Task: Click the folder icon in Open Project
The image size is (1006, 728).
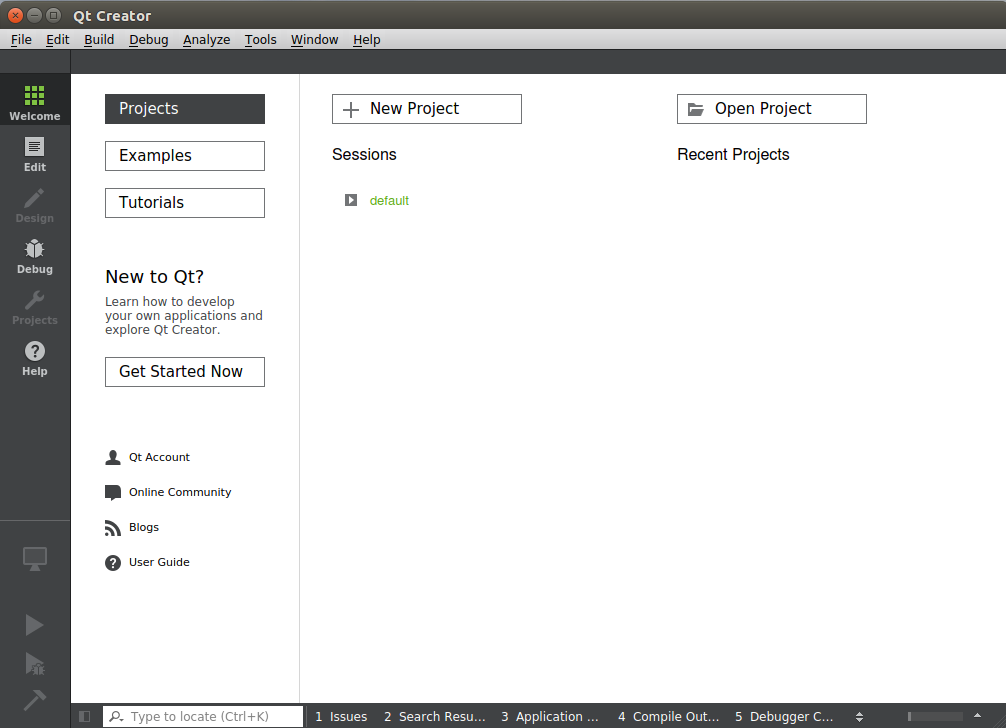Action: (695, 110)
